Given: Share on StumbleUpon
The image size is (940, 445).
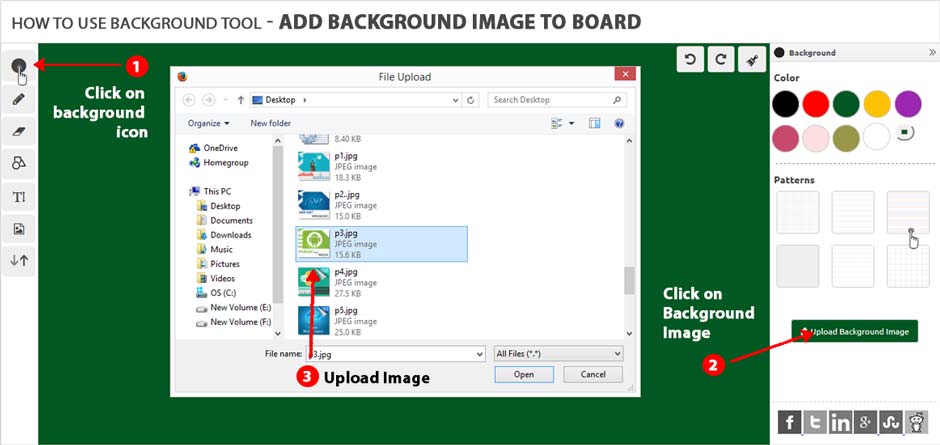Looking at the screenshot, I should tap(891, 422).
